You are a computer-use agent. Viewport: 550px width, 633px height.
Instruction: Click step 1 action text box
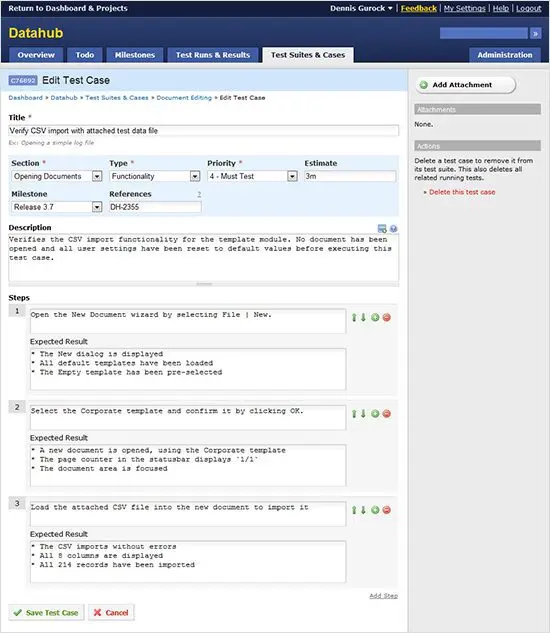[x=188, y=321]
